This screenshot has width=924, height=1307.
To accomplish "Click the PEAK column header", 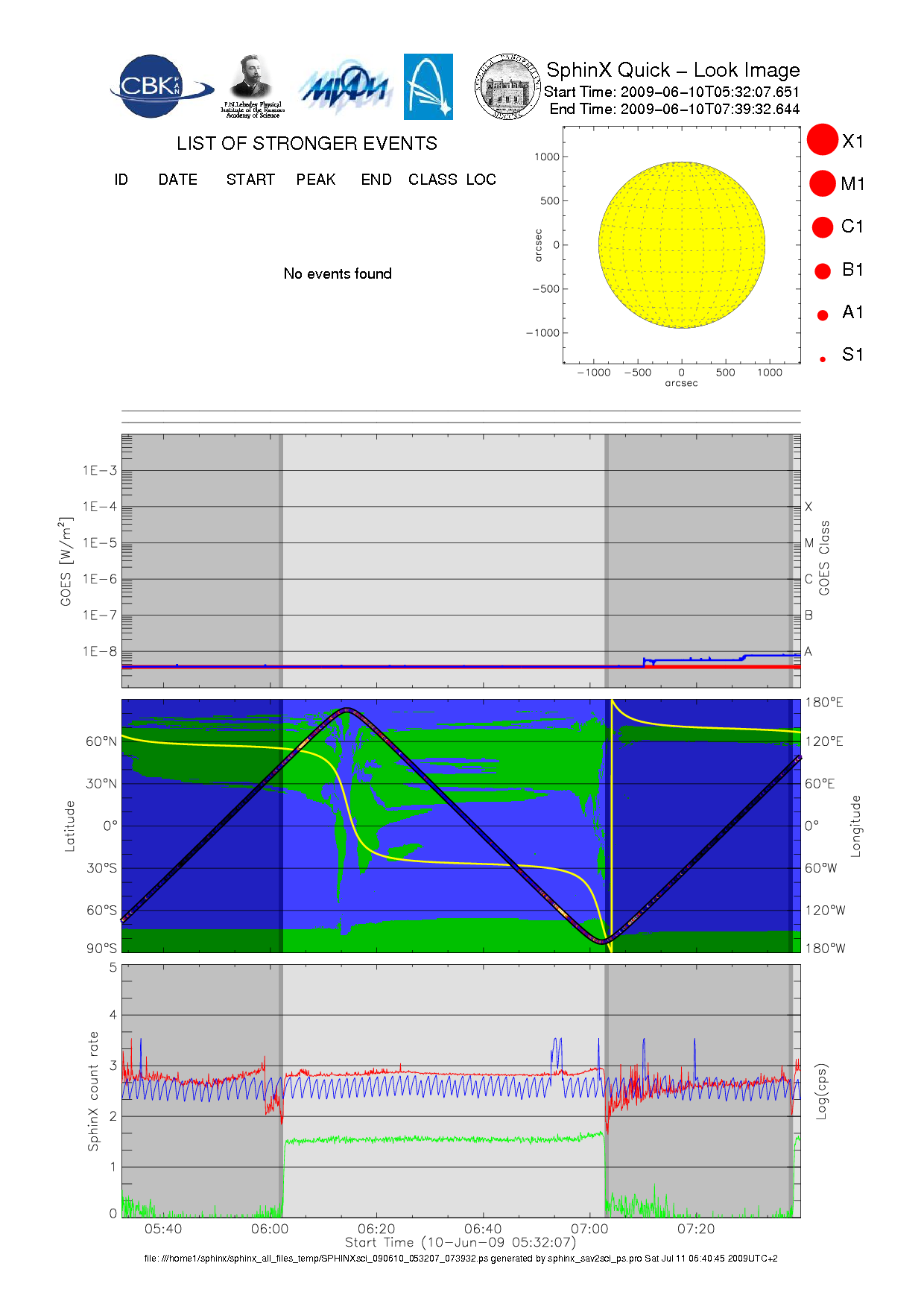I will [316, 180].
